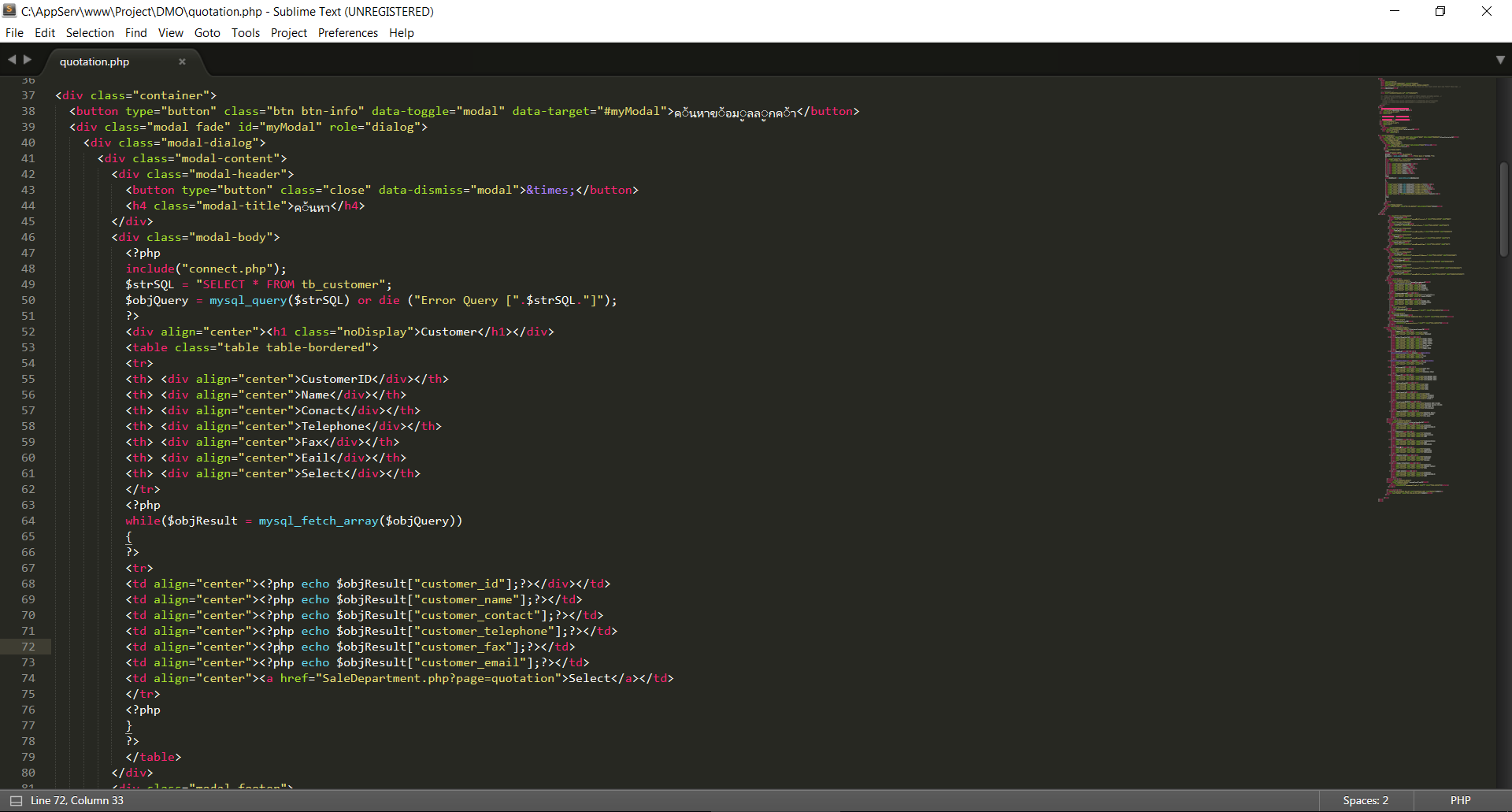
Task: Open the Project menu
Action: 289,32
